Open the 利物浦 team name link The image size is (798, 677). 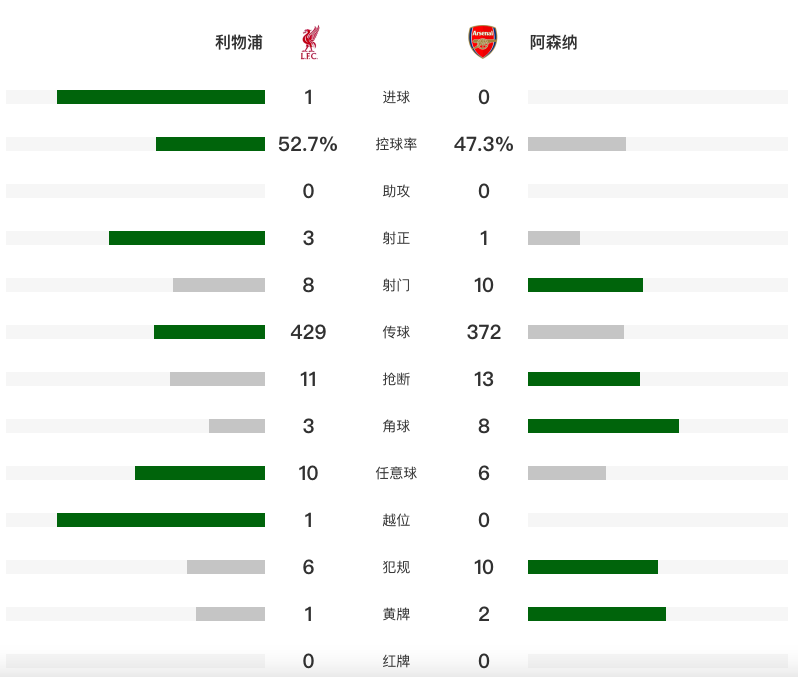coord(239,42)
